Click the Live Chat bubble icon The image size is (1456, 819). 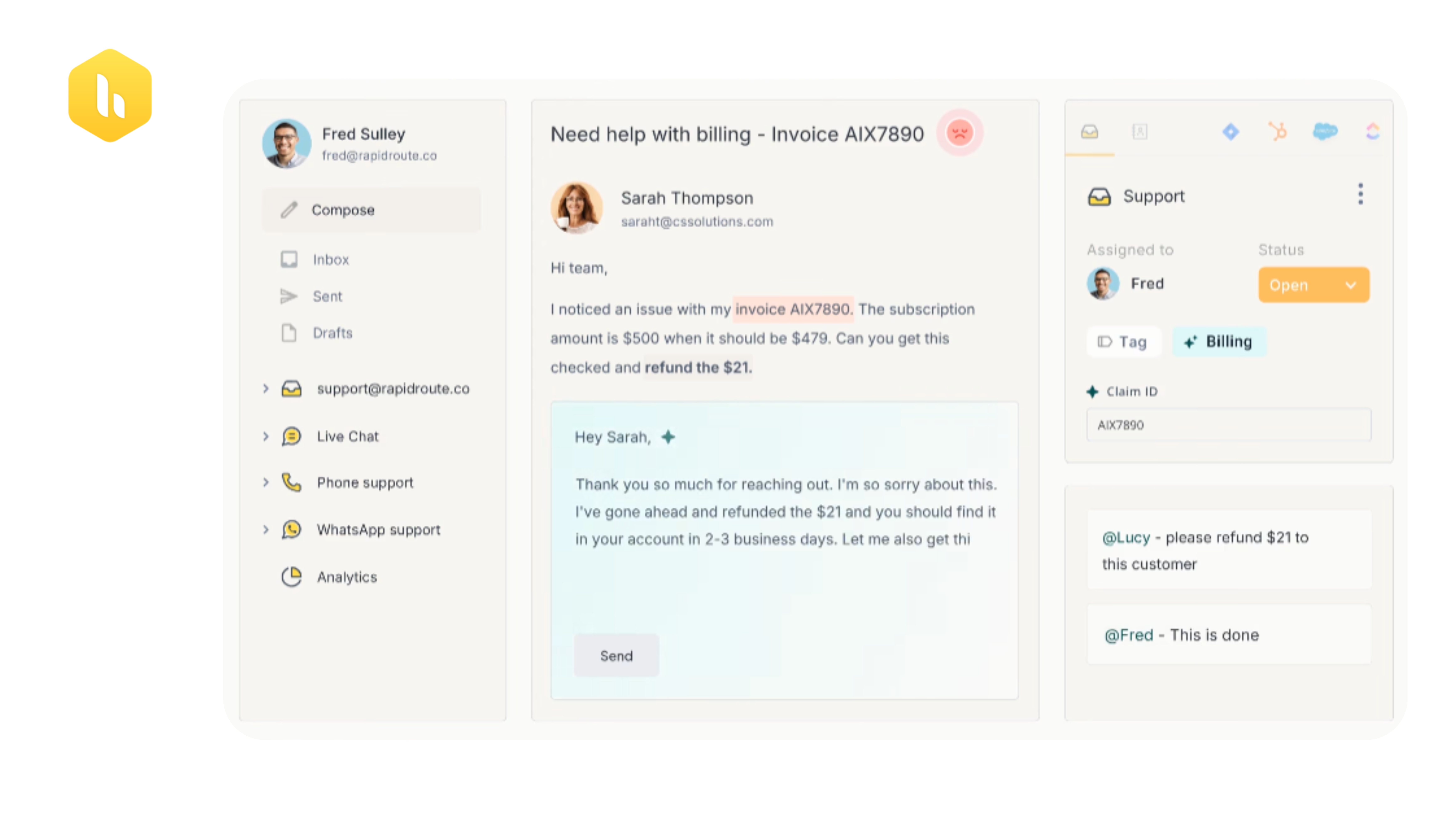pyautogui.click(x=292, y=436)
